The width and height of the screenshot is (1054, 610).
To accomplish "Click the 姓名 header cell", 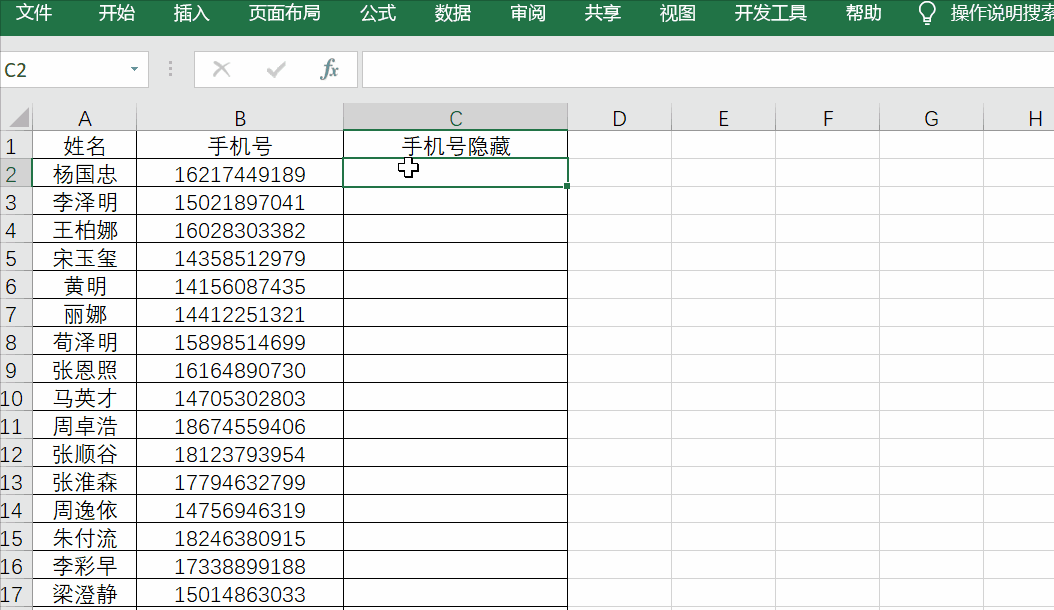I will 85,145.
